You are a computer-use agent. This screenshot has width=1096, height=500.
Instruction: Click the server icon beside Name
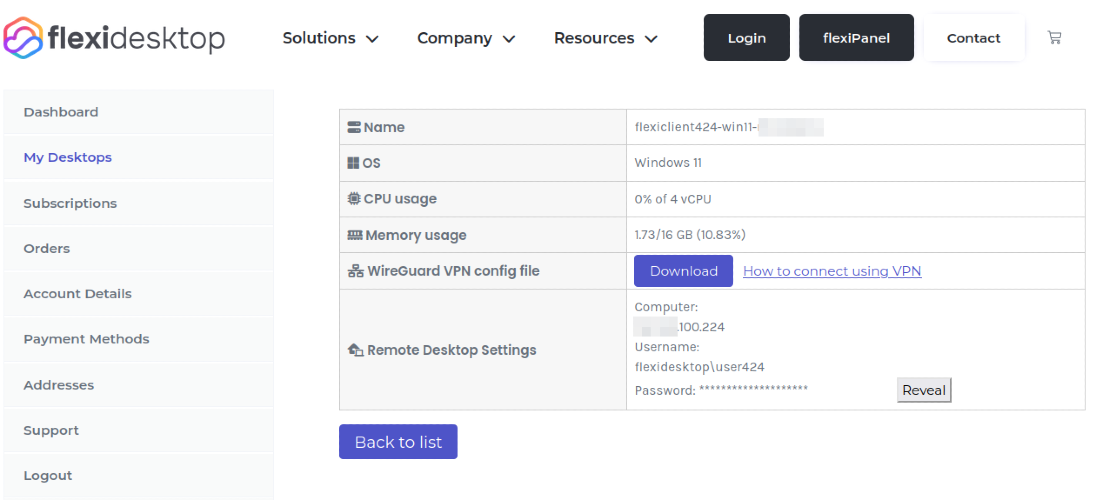pos(354,127)
